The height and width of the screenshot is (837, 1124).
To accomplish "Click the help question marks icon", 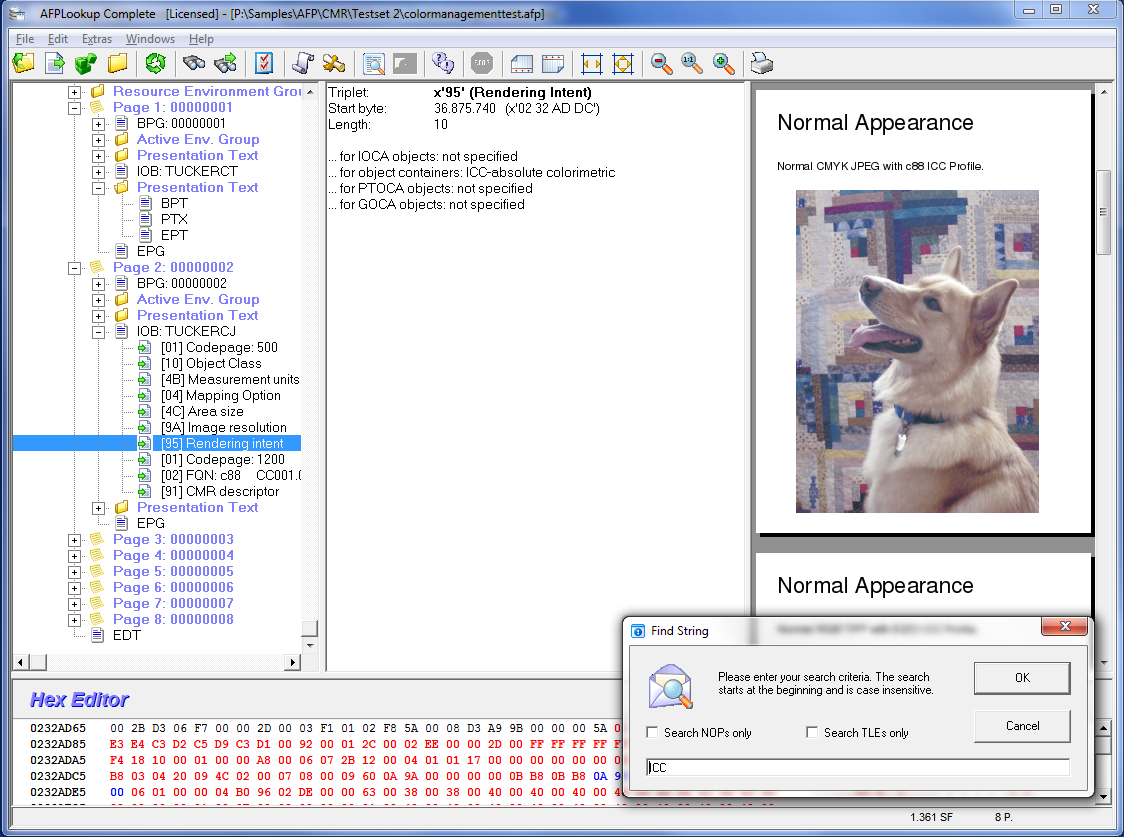I will tap(443, 64).
